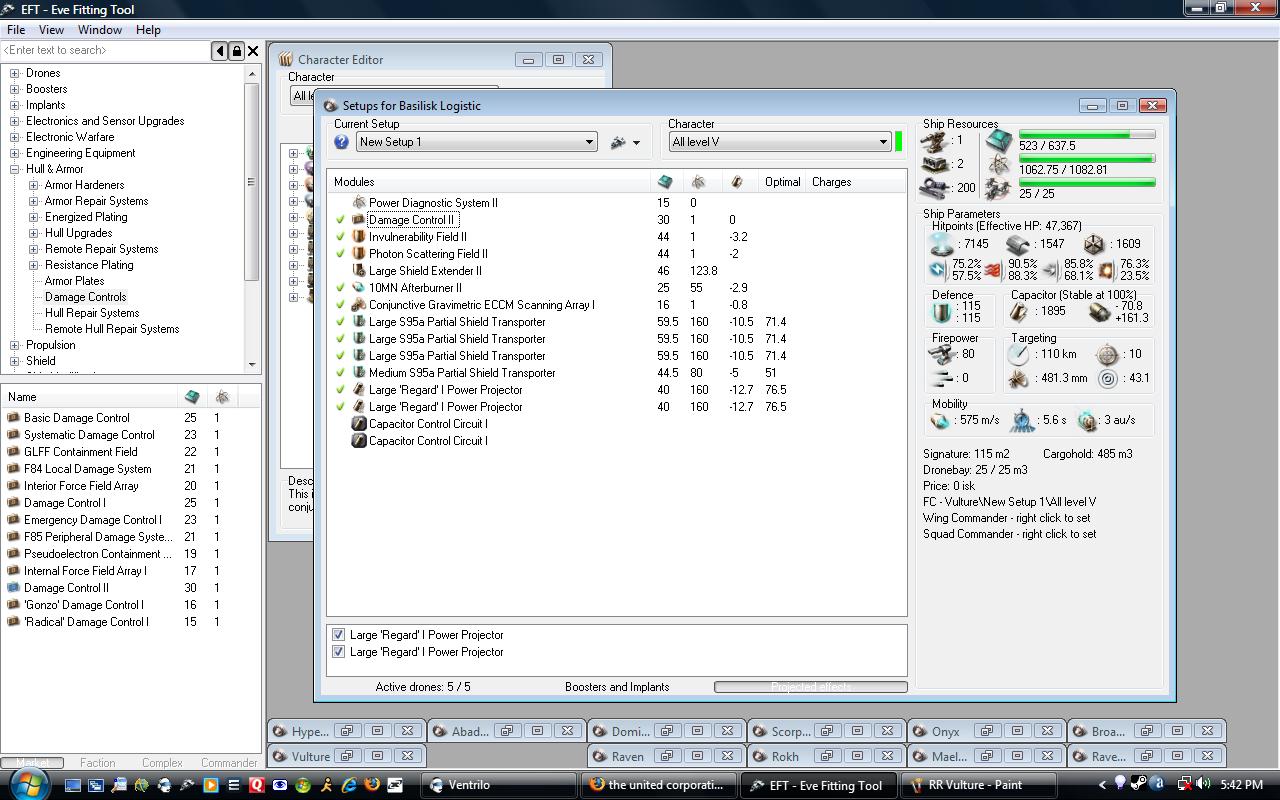Toggle the Invulnerability Field II active checkmark

coord(341,237)
